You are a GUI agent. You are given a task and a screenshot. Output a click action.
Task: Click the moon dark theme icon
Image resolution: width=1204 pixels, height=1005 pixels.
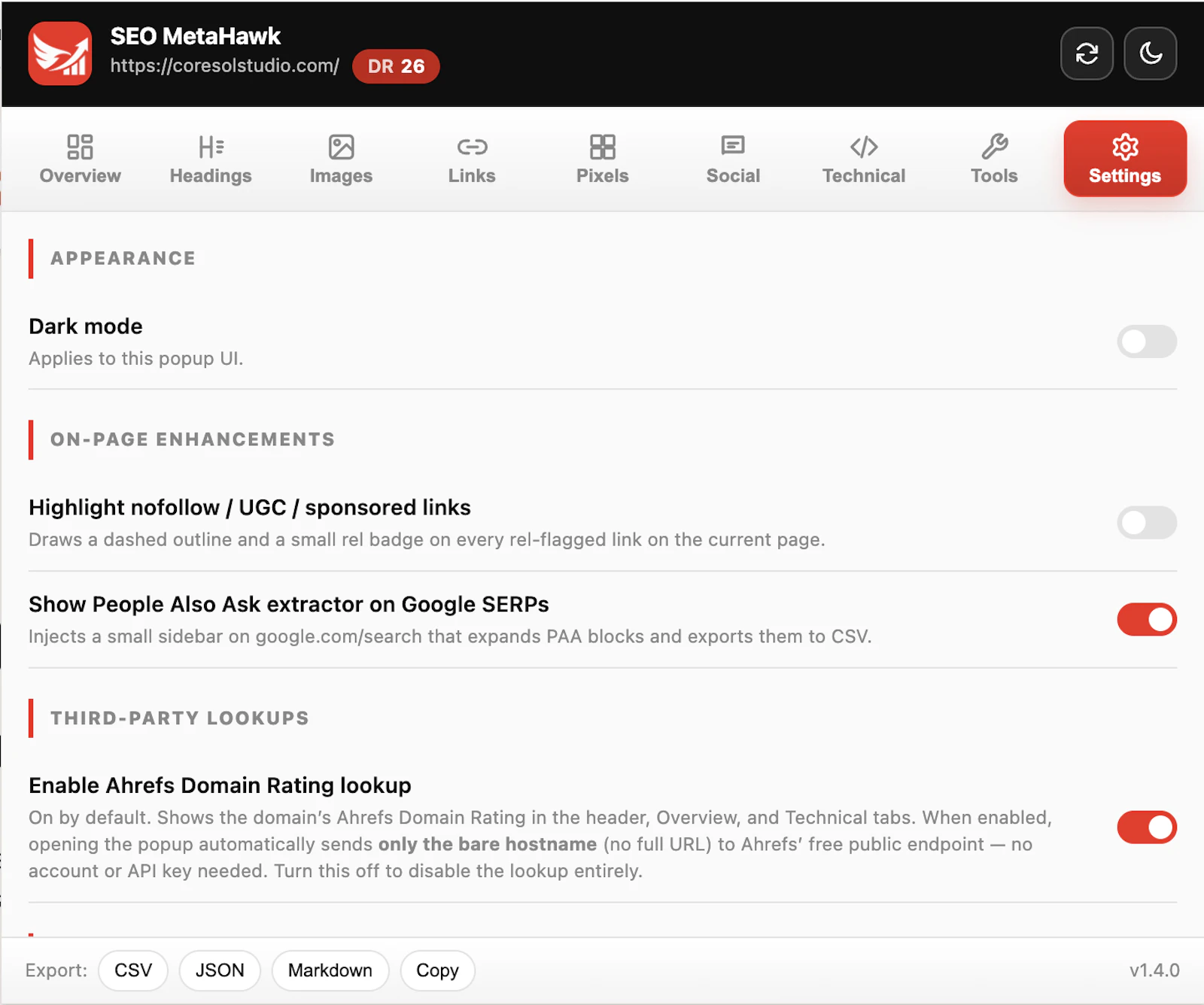coord(1151,53)
